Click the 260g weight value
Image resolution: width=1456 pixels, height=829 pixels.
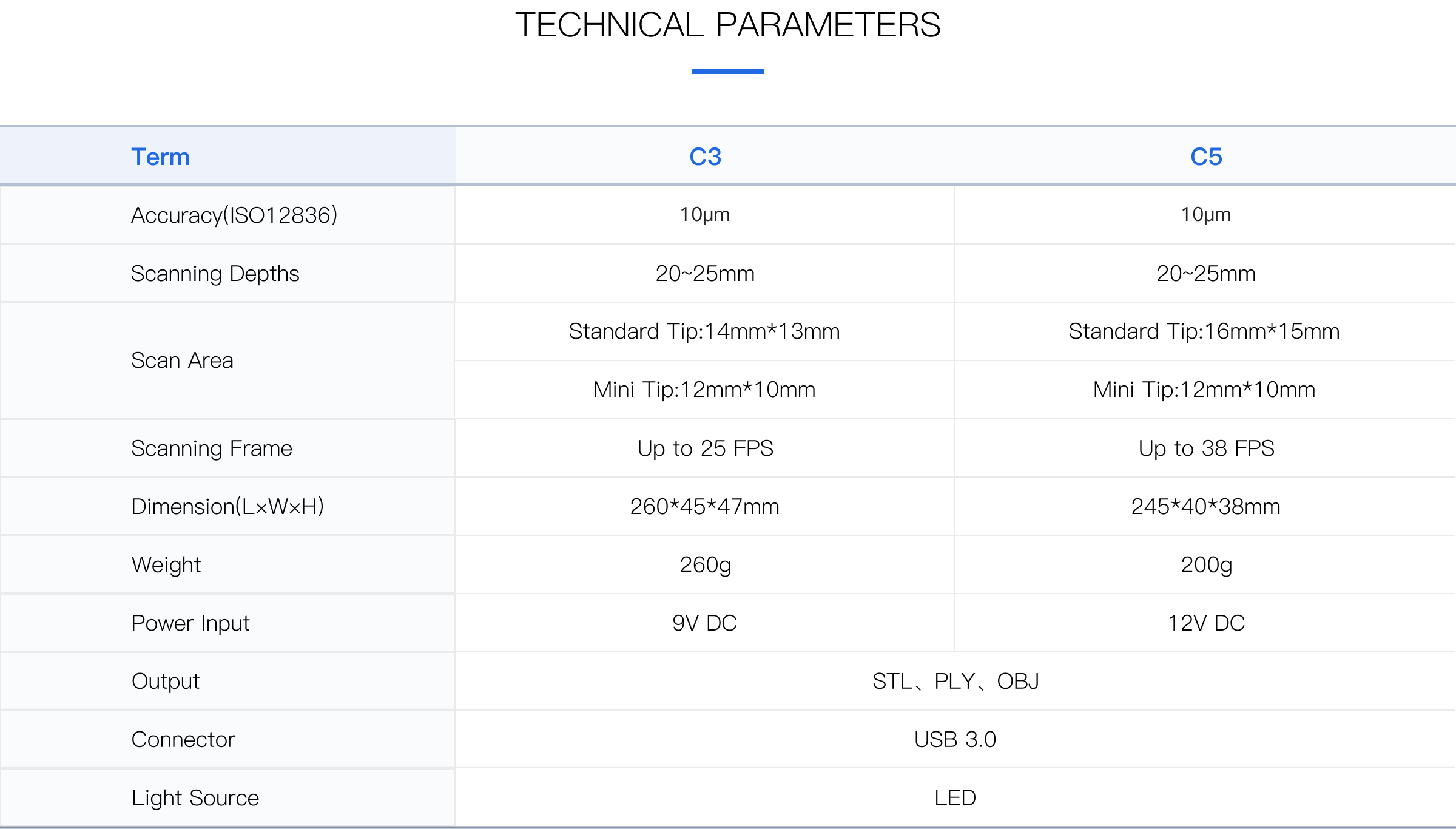coord(705,565)
